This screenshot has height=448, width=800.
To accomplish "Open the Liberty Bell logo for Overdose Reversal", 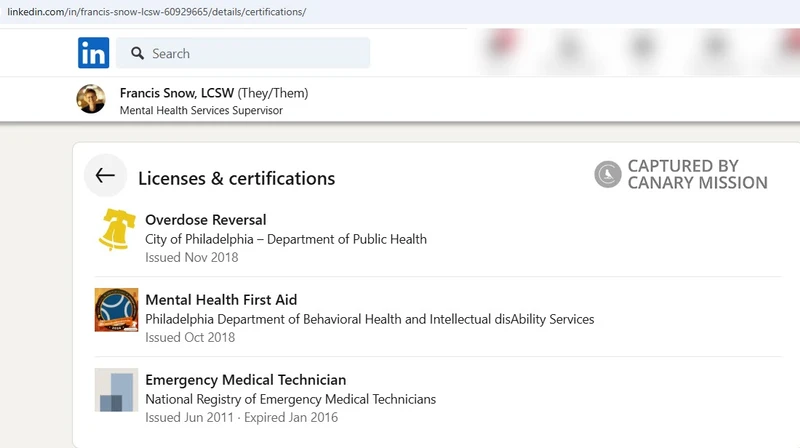I will [x=116, y=230].
